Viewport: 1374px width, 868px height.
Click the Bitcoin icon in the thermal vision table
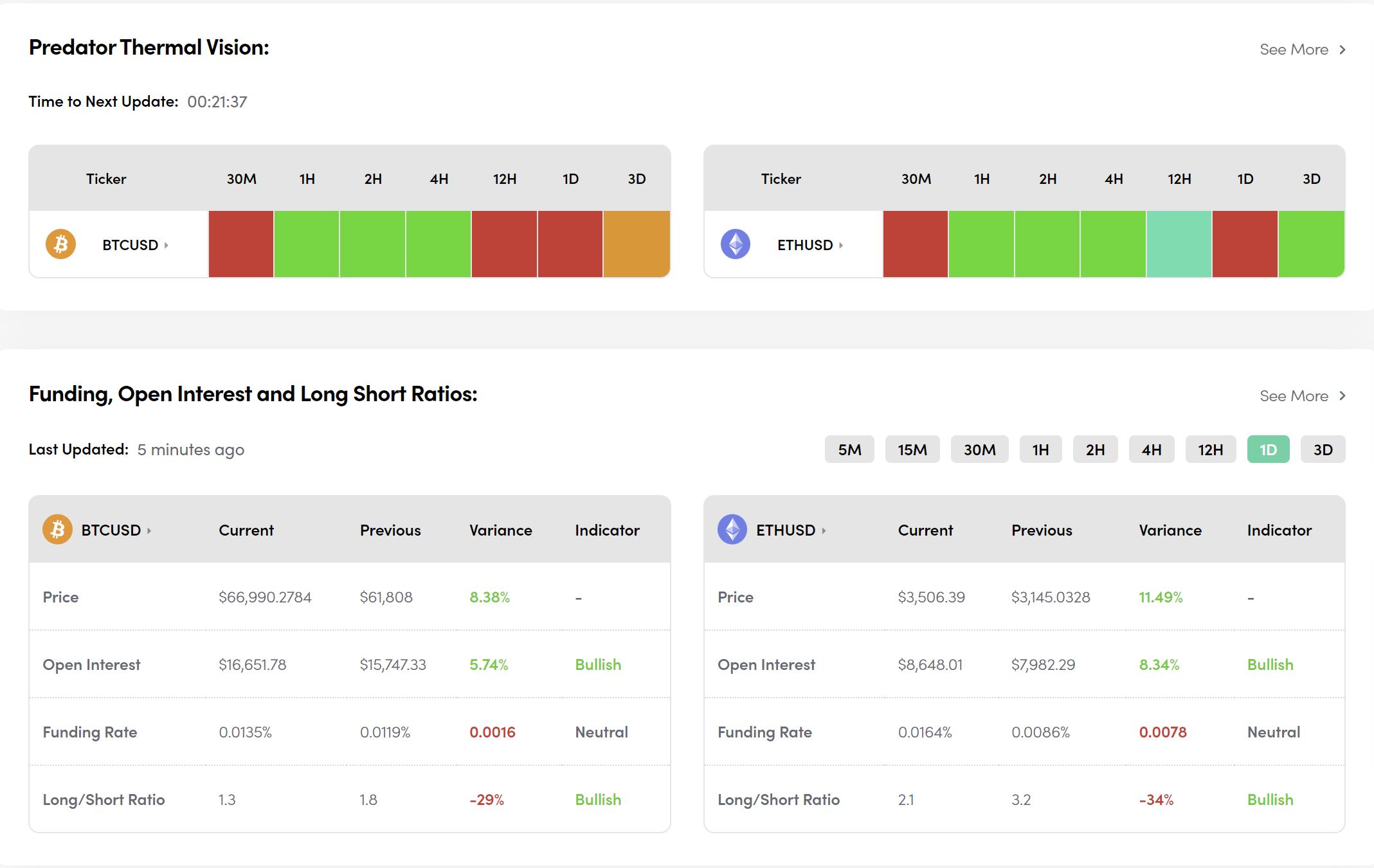tap(60, 245)
